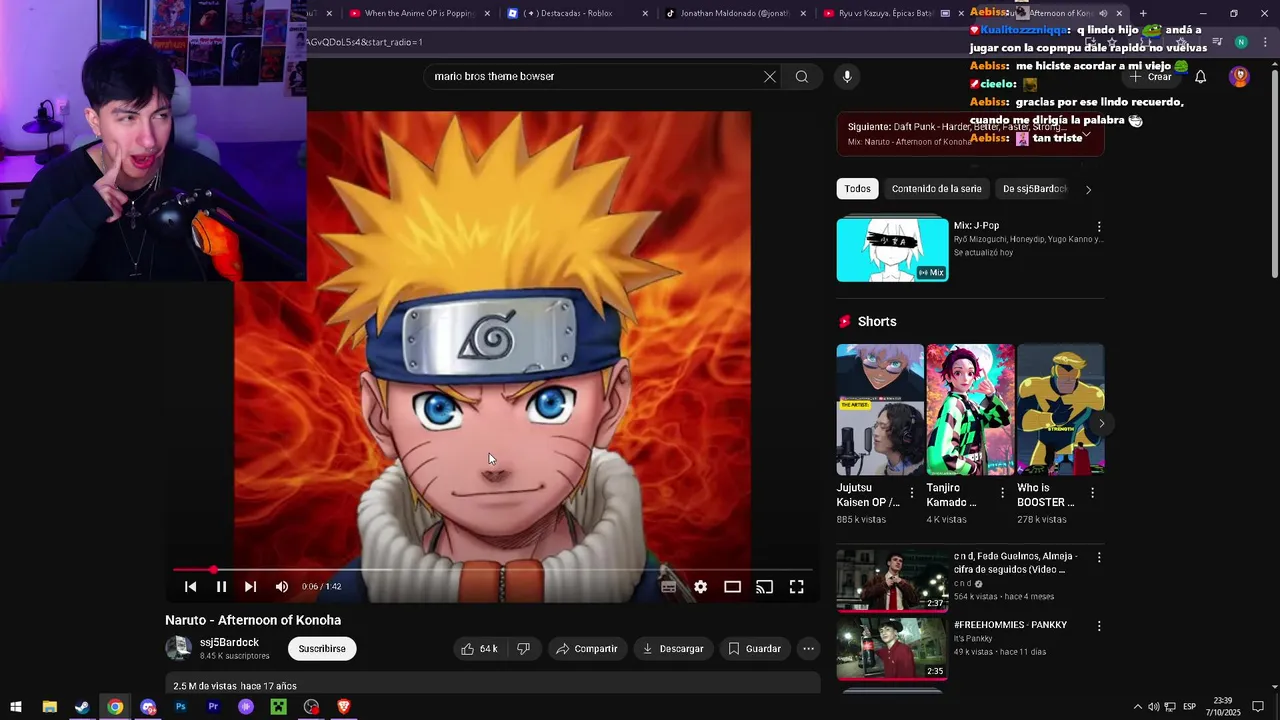Screen dimensions: 1280x720
Task: Open Brave browser from the taskbar
Action: tap(344, 707)
